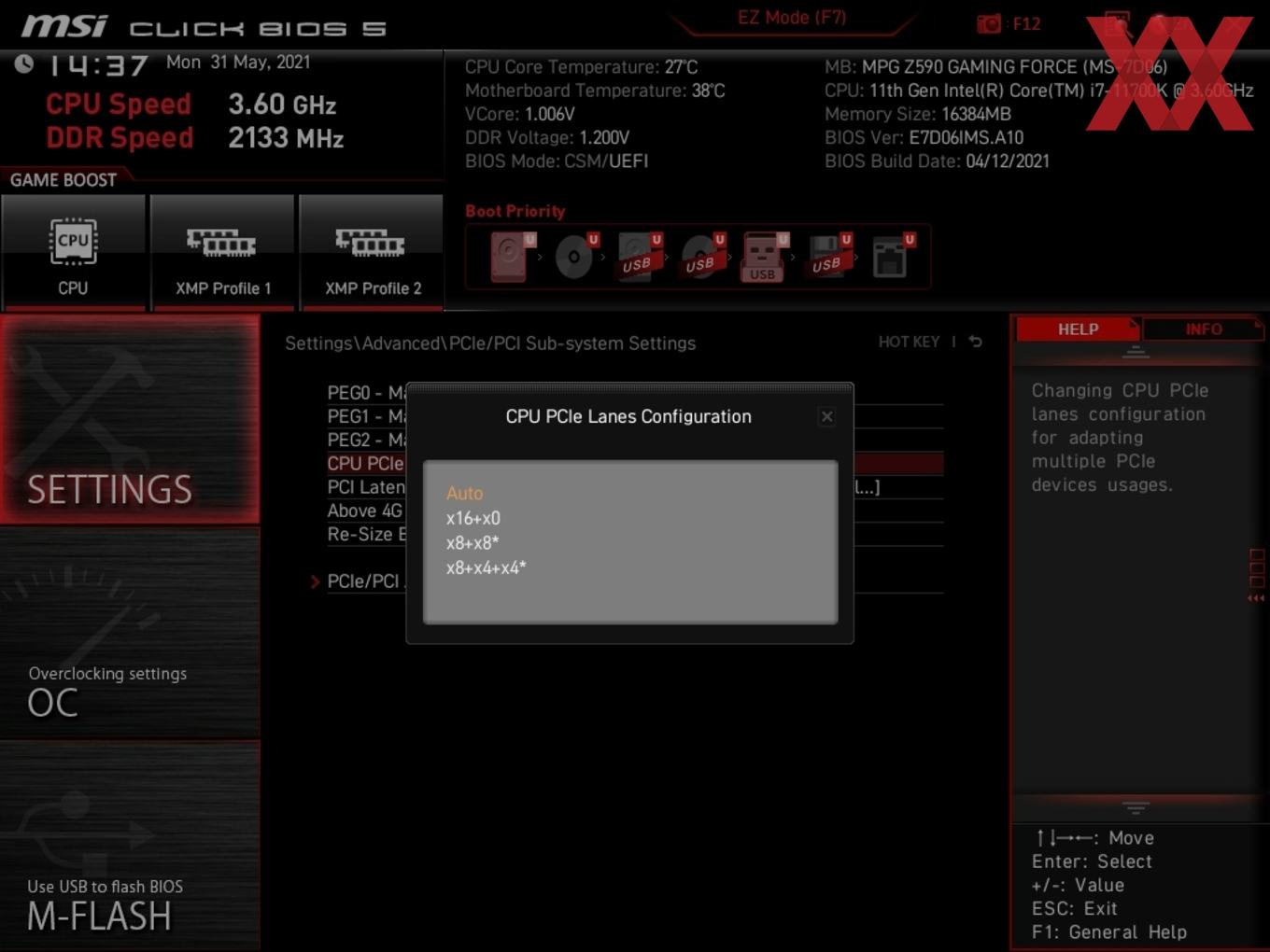
Task: Click the F1: General Help hint
Action: tap(1108, 931)
